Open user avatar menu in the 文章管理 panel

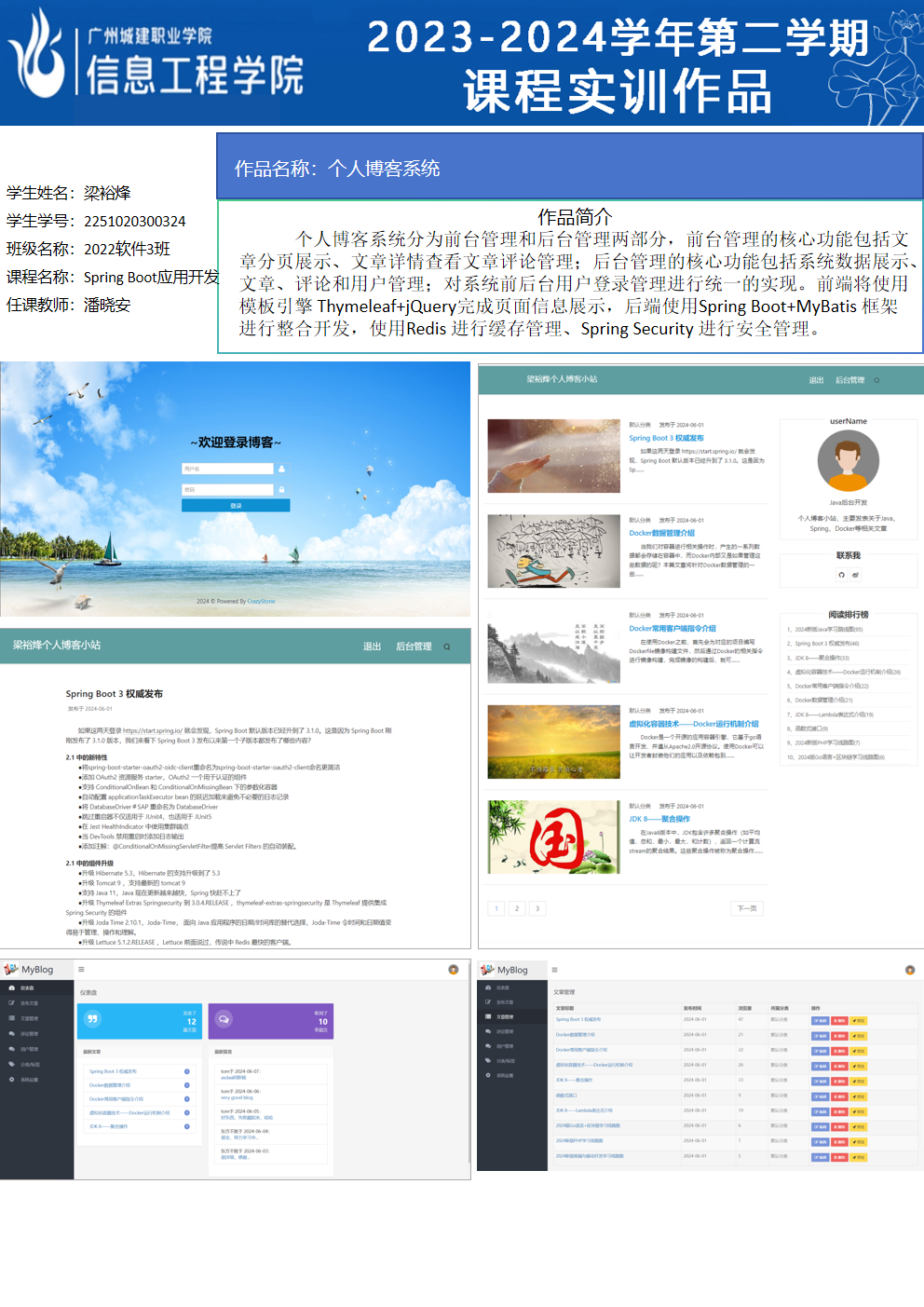pos(909,970)
